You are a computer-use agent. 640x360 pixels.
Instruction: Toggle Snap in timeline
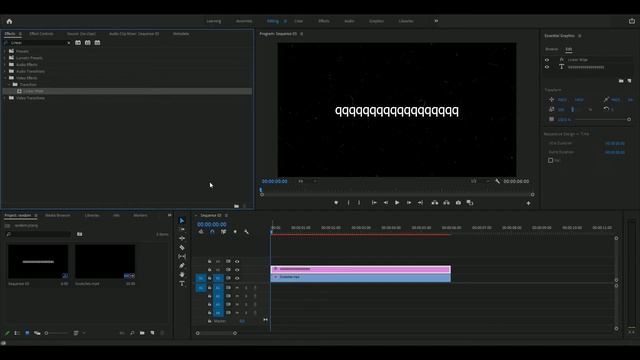(x=212, y=232)
